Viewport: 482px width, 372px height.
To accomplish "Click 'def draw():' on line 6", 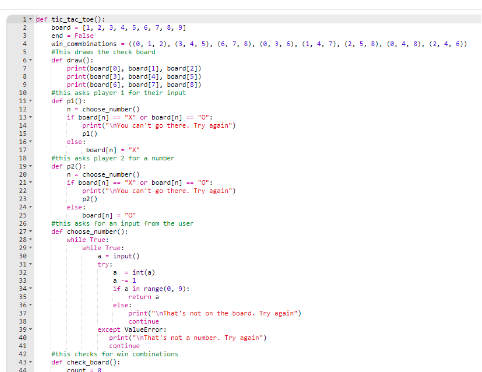I will (72, 60).
